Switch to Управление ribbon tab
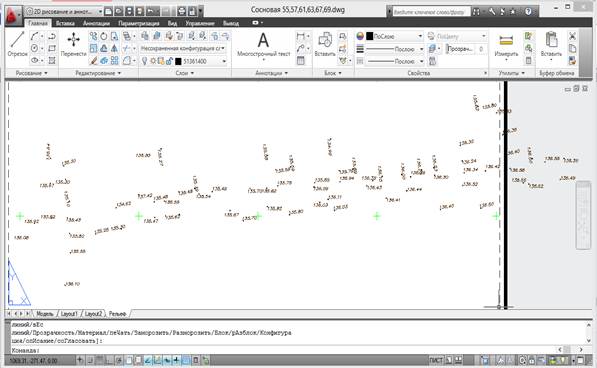Image resolution: width=597 pixels, height=368 pixels. click(x=200, y=23)
